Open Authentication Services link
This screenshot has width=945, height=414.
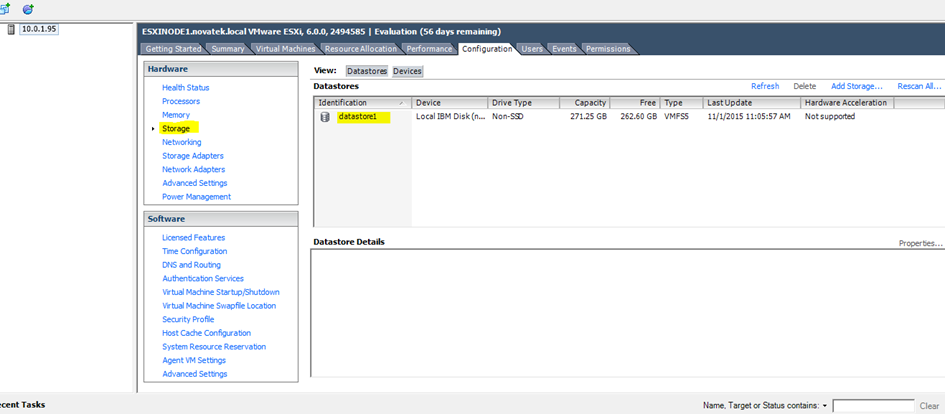pos(202,278)
